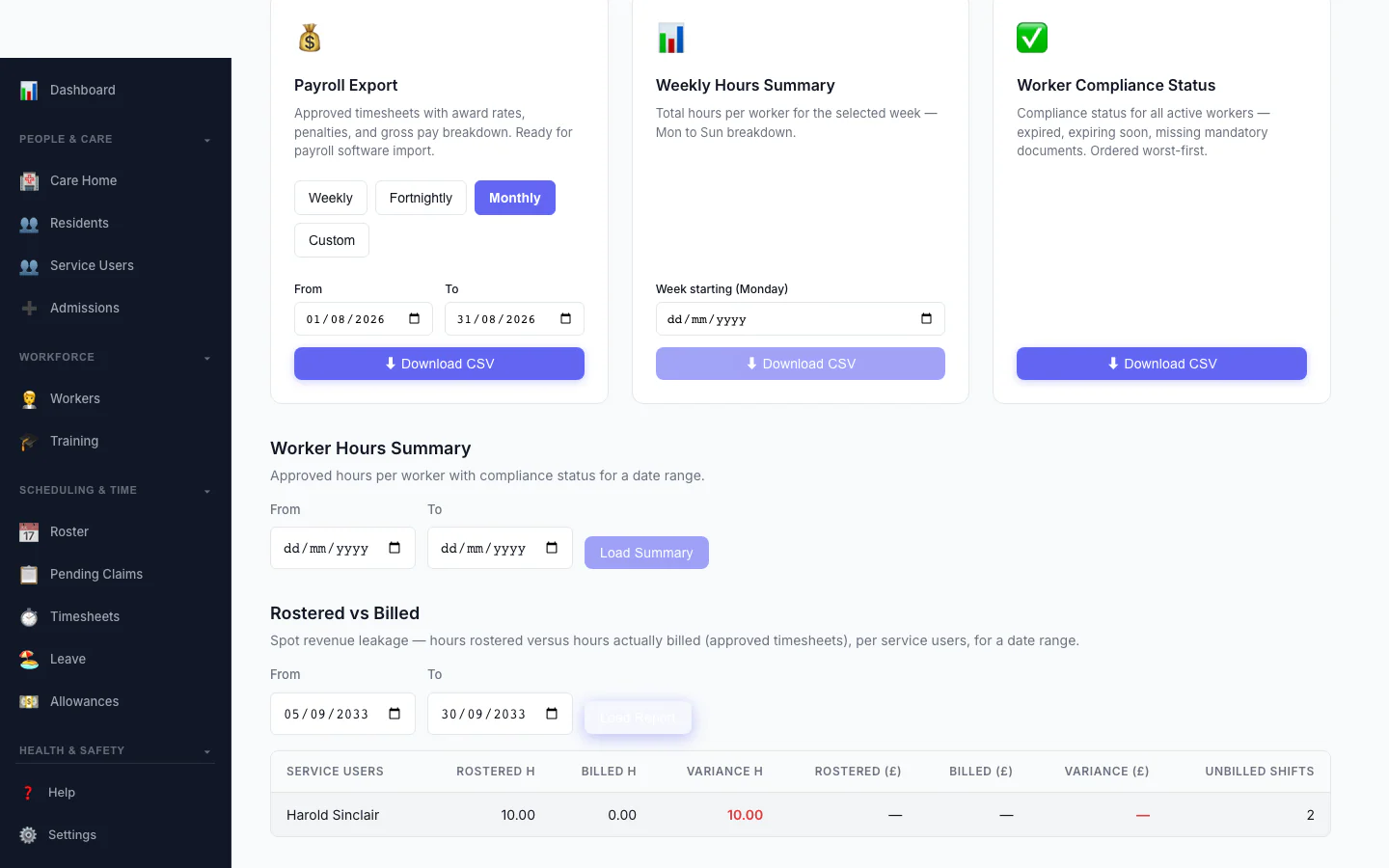The height and width of the screenshot is (868, 1389).
Task: Click the Admissions plus icon
Action: 29,309
